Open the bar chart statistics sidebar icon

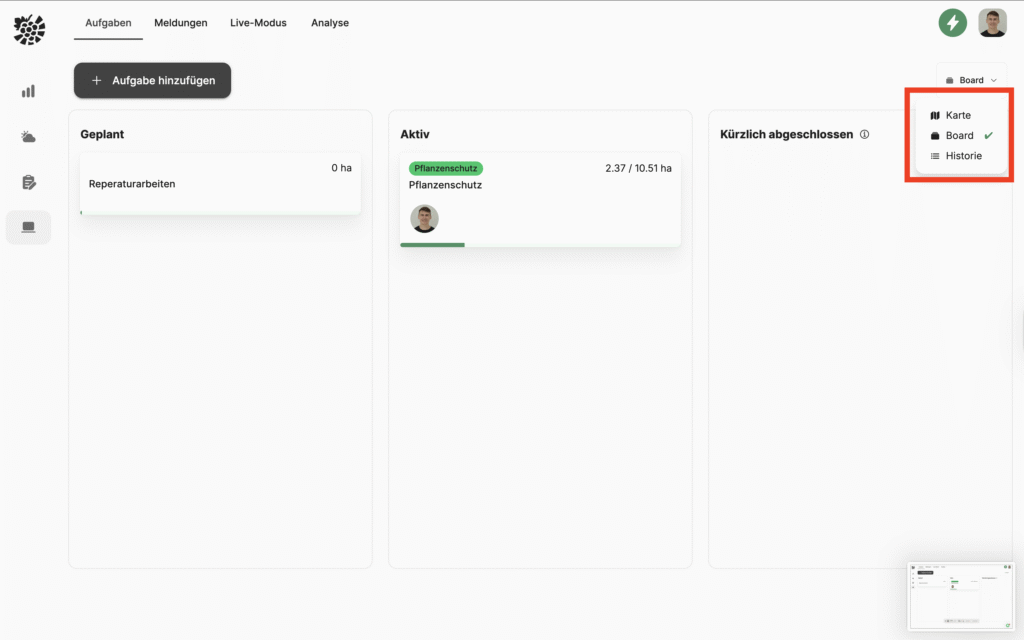point(28,91)
